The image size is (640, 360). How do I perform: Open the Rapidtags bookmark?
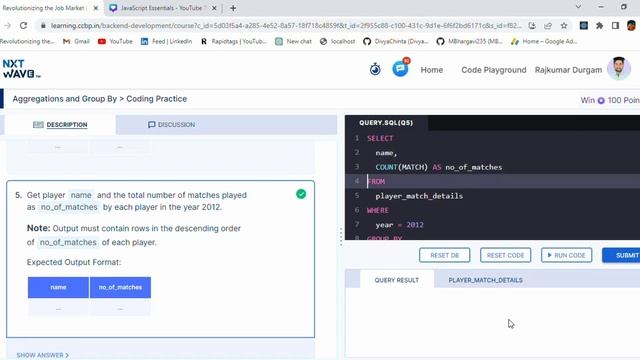(x=234, y=41)
